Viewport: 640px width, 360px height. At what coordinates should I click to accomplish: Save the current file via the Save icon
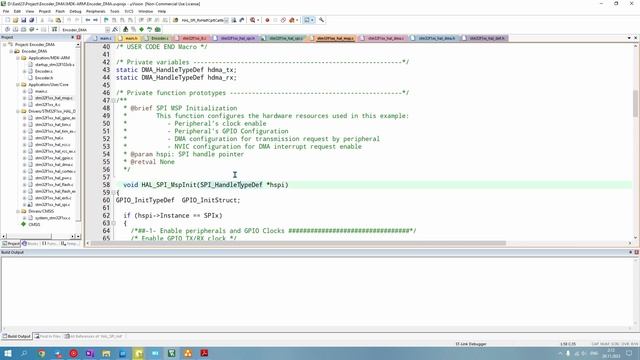(23, 20)
